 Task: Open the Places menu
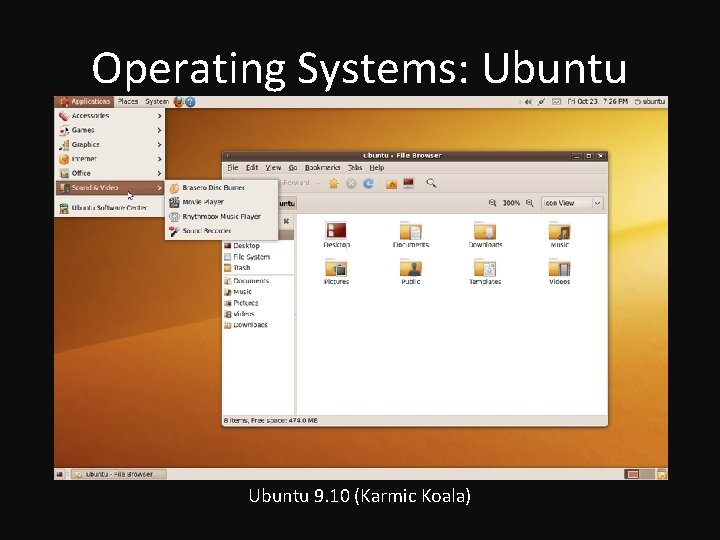(128, 101)
